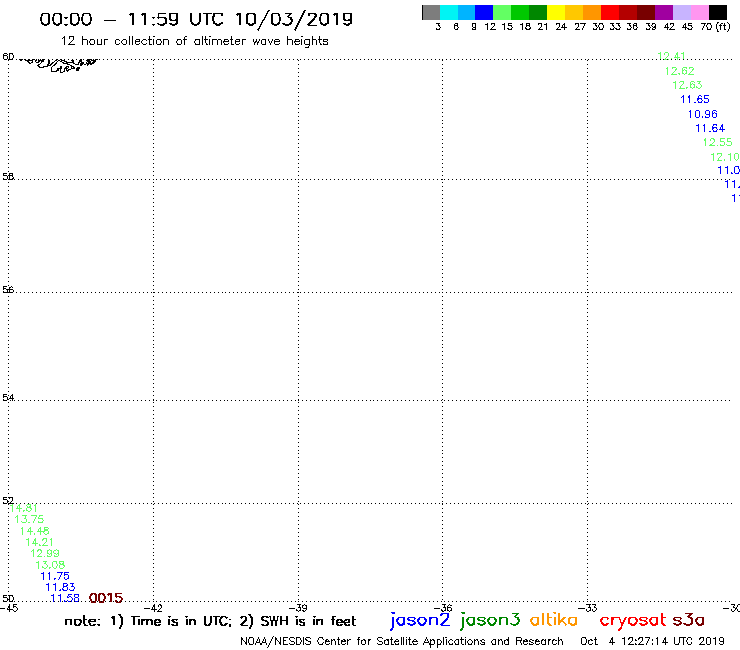Select the green reading 12.55
Viewport: 740px width, 650px height.
tap(717, 142)
